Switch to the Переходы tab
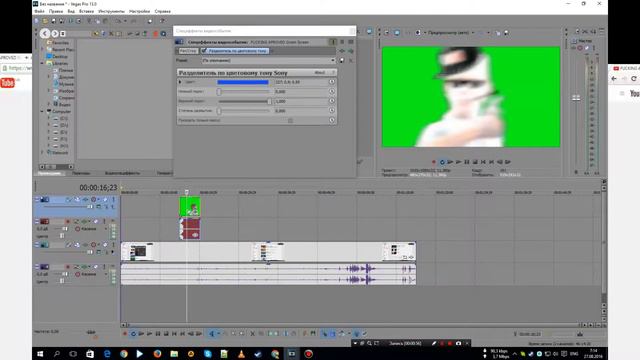Viewport: 640px width, 360px height. point(81,173)
